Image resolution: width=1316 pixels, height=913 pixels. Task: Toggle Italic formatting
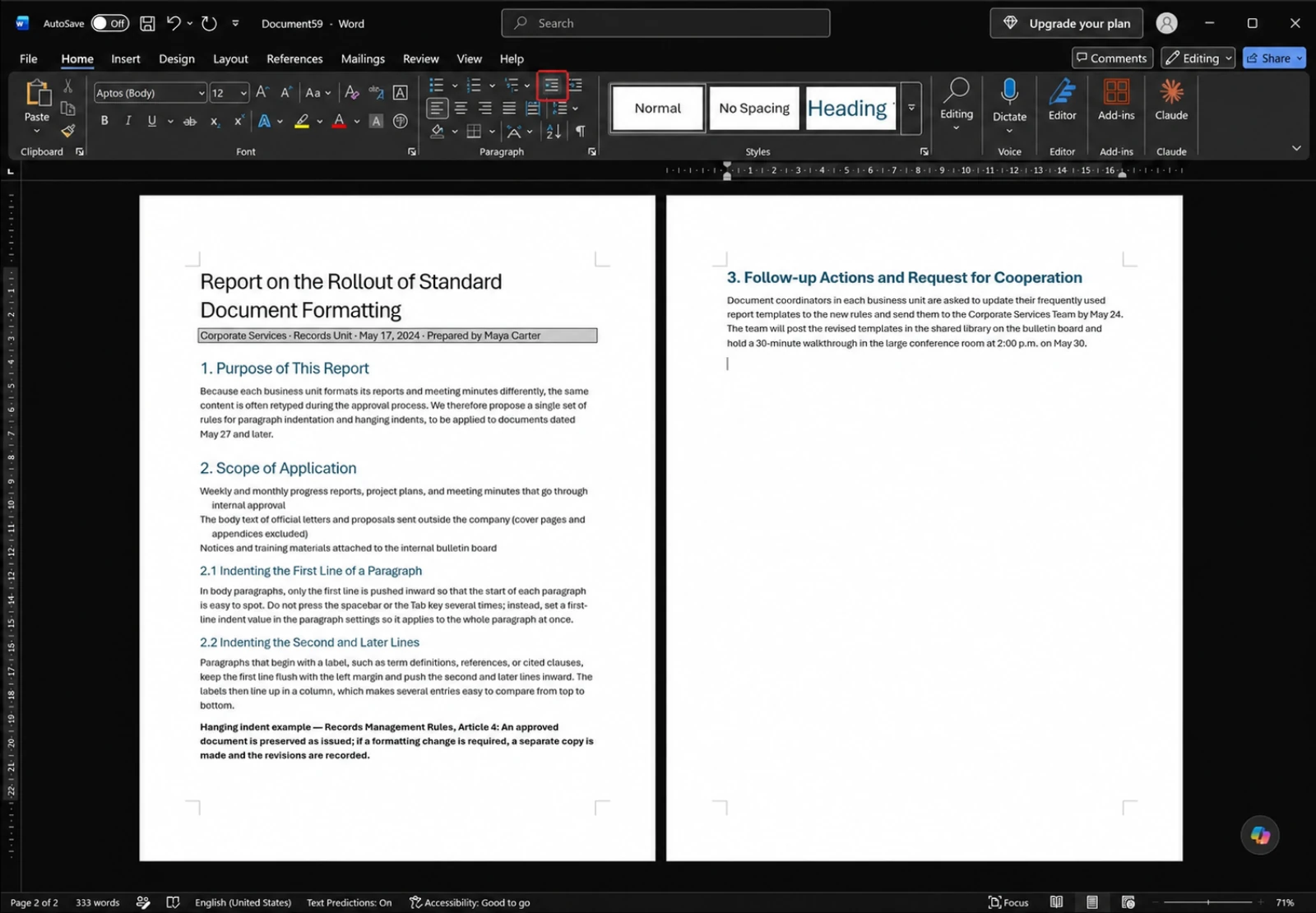(x=128, y=121)
